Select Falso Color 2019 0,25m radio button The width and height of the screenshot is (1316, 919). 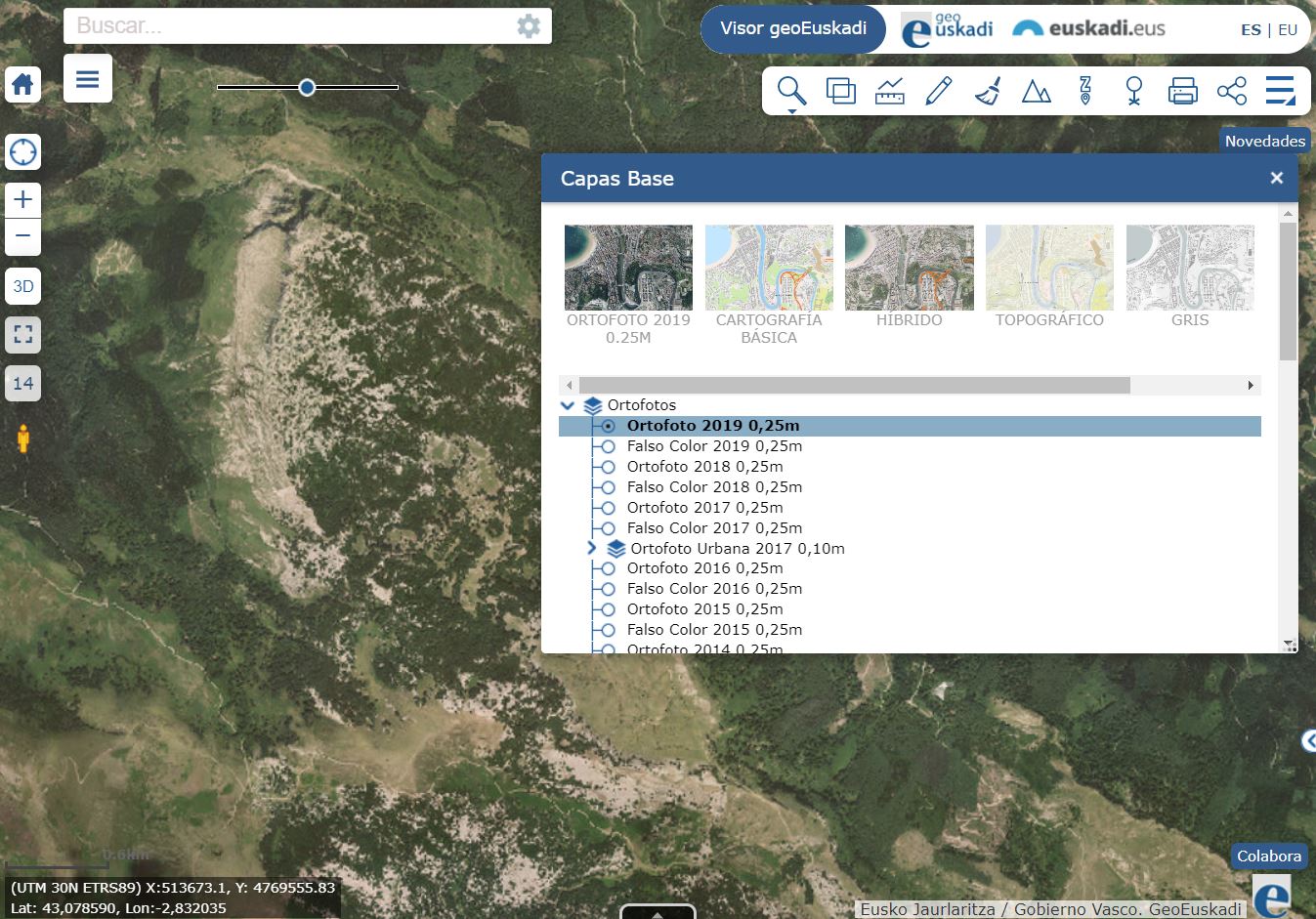[608, 446]
